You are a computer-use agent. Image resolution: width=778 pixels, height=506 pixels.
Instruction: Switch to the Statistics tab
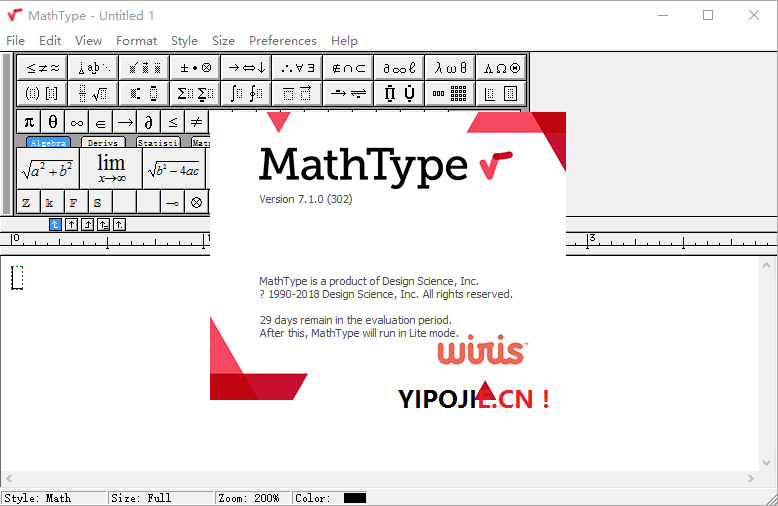click(x=158, y=142)
